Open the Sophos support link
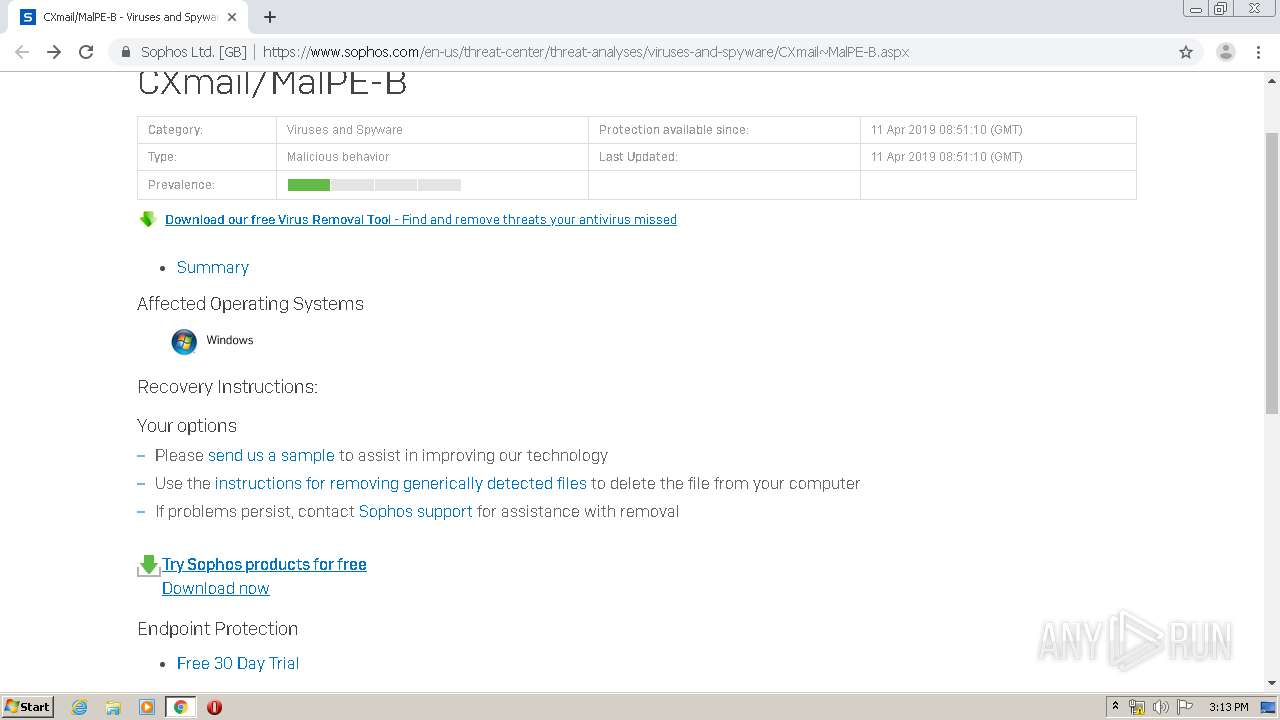Screen dimensions: 1280x720 pyautogui.click(x=416, y=511)
